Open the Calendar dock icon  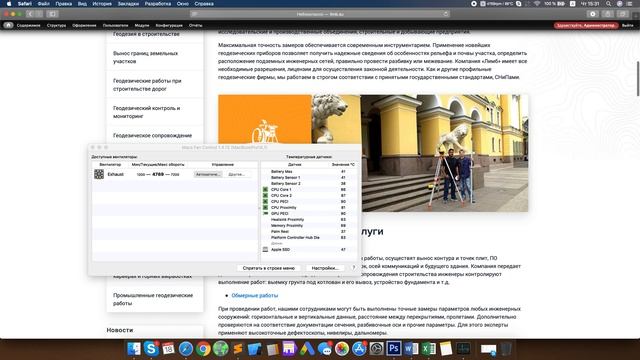pos(168,349)
